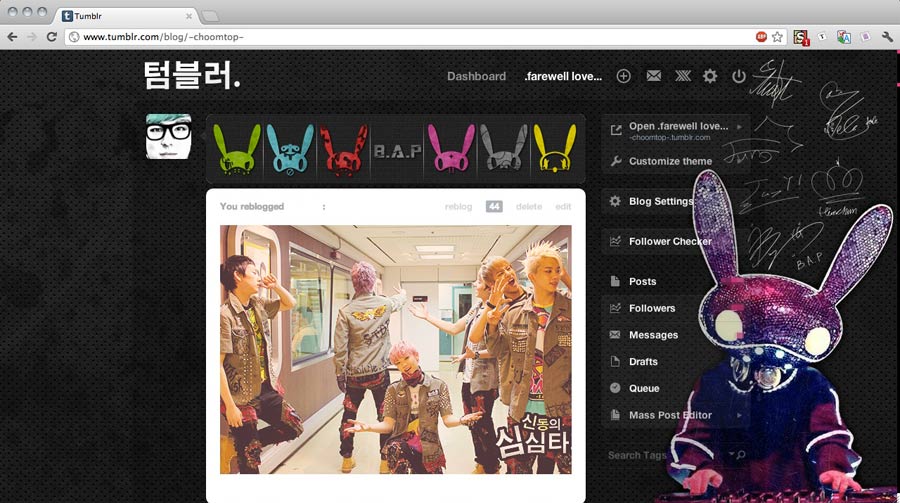Open Blog Settings
The width and height of the screenshot is (900, 503).
661,201
